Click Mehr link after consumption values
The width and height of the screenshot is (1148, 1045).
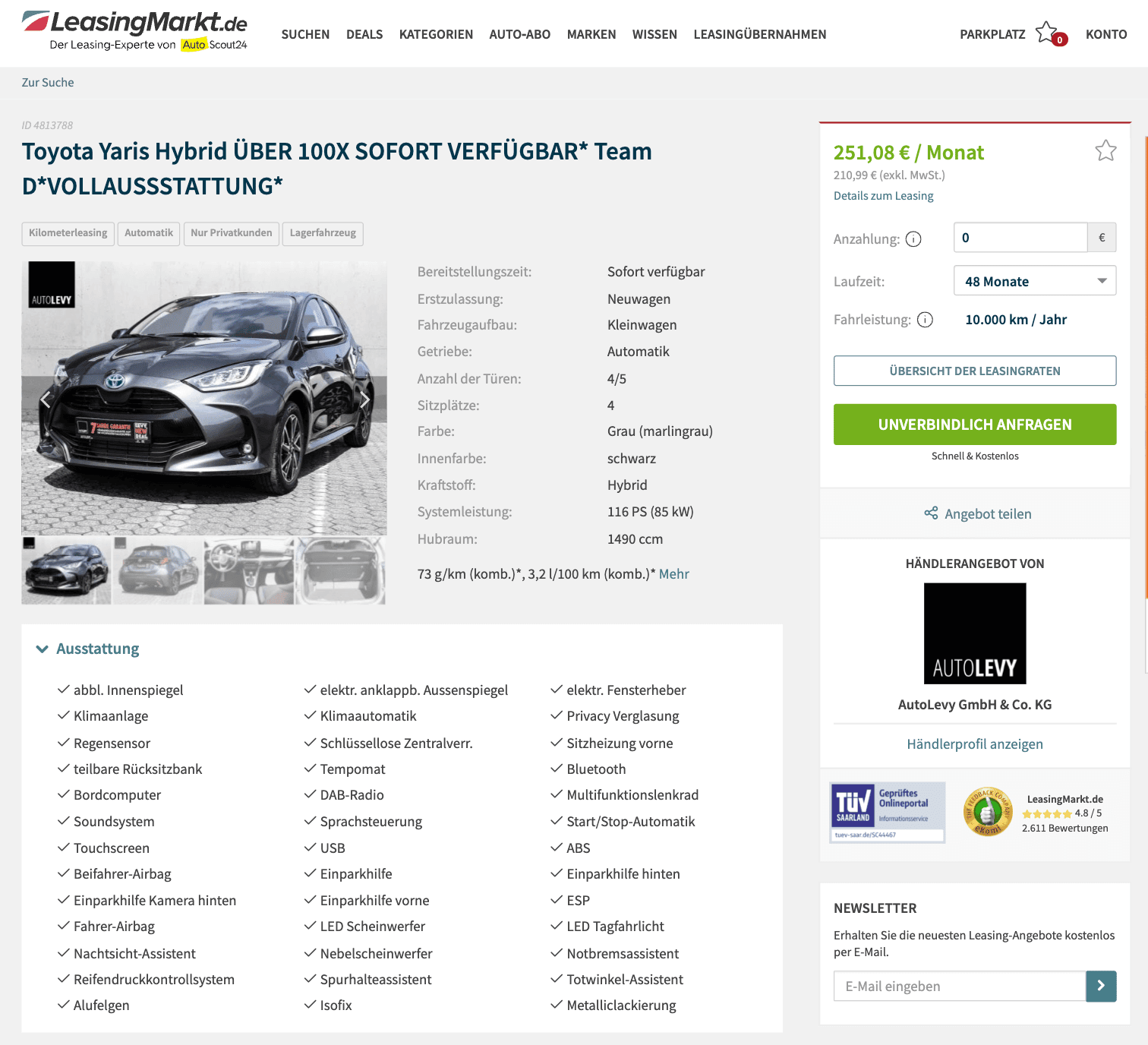674,574
